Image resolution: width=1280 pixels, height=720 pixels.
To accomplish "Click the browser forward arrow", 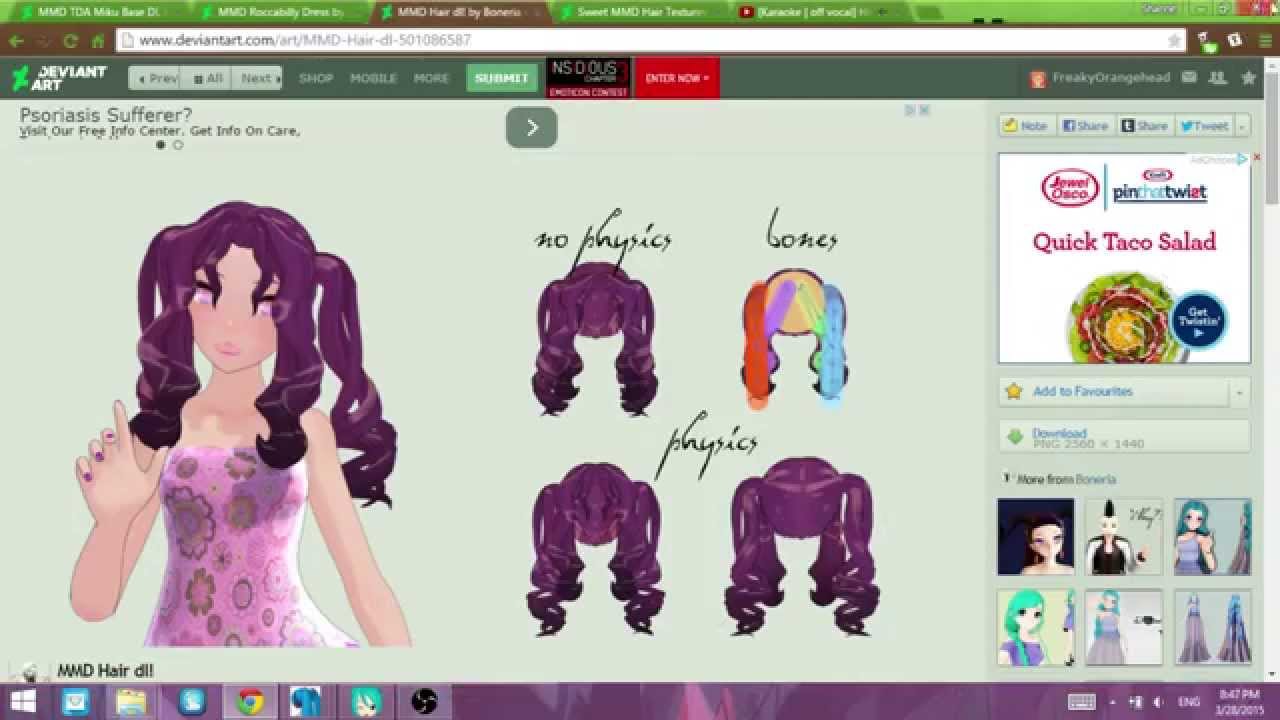I will [x=43, y=41].
